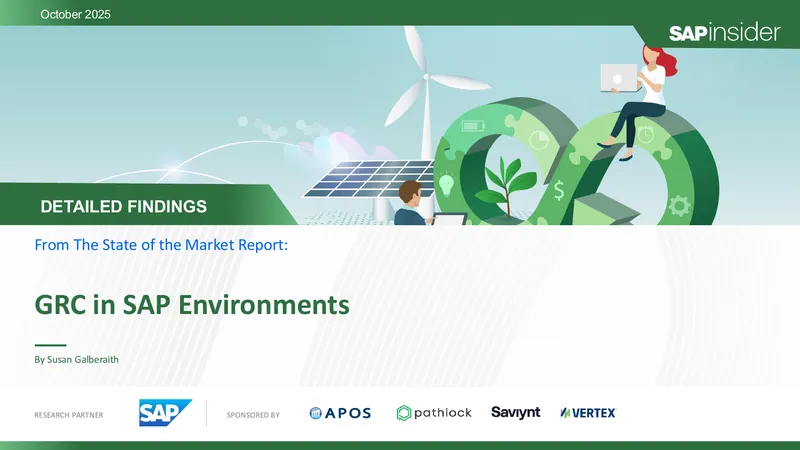
Task: Click the light bulb icon on the infinity loop
Action: pos(446,184)
